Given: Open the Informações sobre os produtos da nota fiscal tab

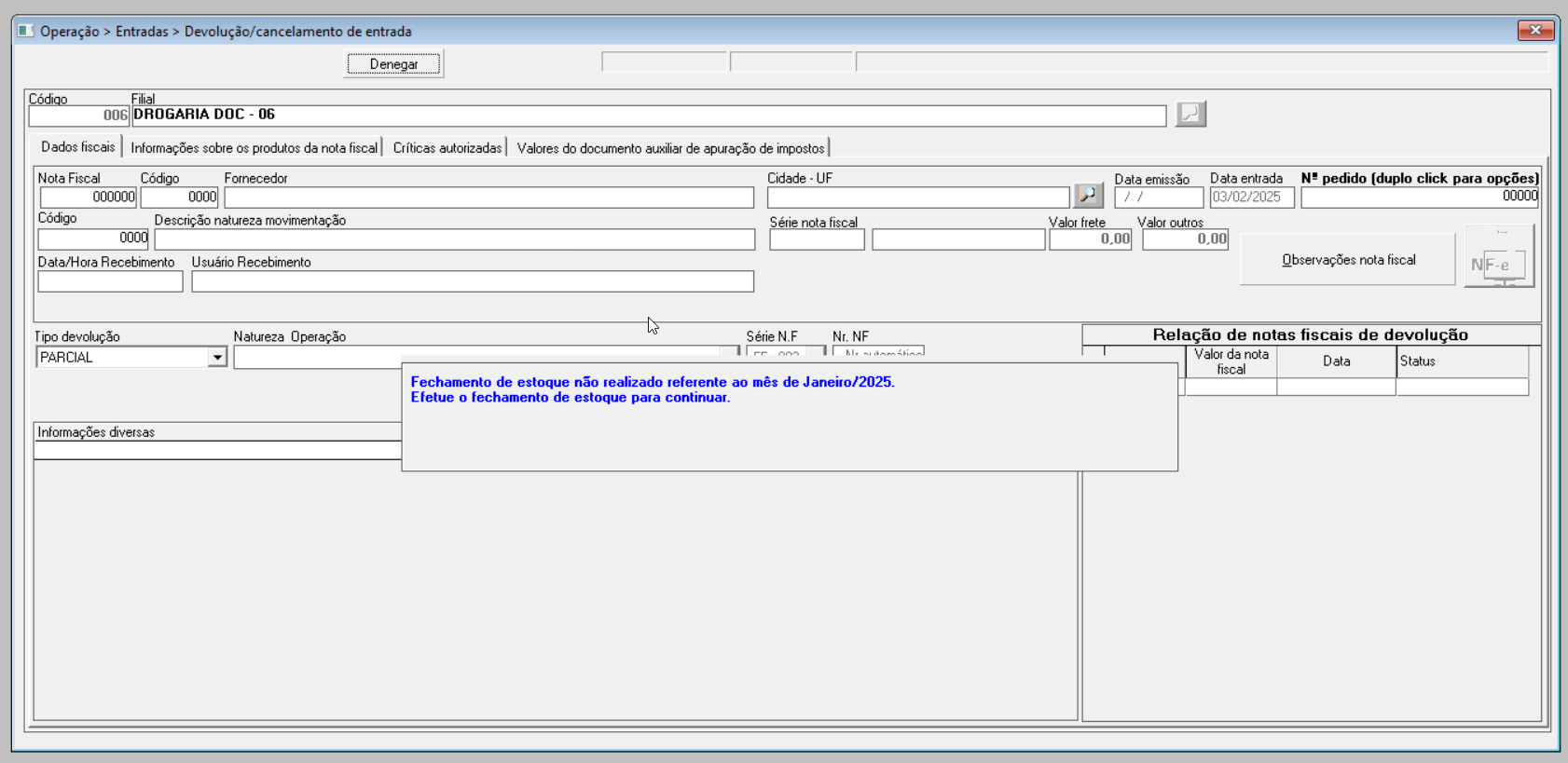Looking at the screenshot, I should (x=254, y=148).
